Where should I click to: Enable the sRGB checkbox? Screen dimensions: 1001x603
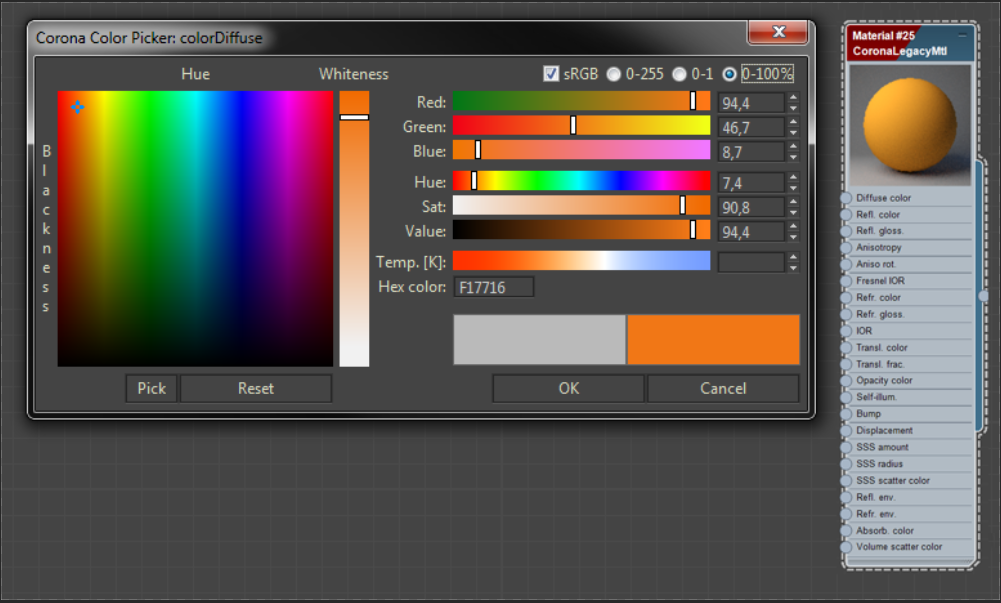click(x=550, y=73)
